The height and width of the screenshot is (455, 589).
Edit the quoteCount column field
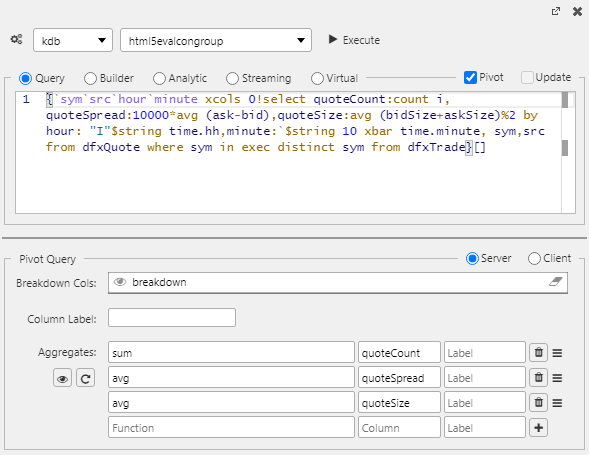click(399, 352)
